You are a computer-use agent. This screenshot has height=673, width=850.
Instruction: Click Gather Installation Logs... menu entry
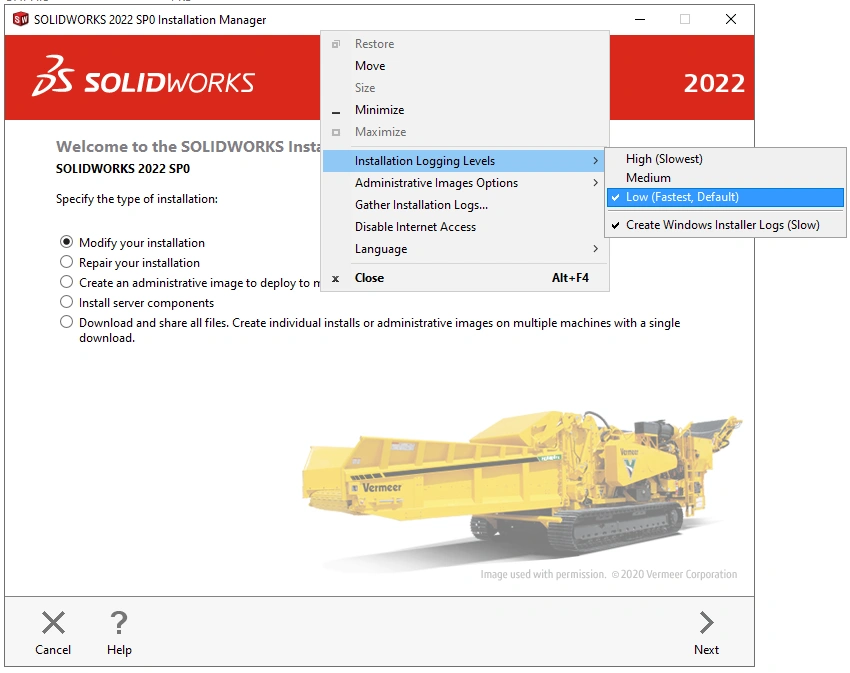465,204
